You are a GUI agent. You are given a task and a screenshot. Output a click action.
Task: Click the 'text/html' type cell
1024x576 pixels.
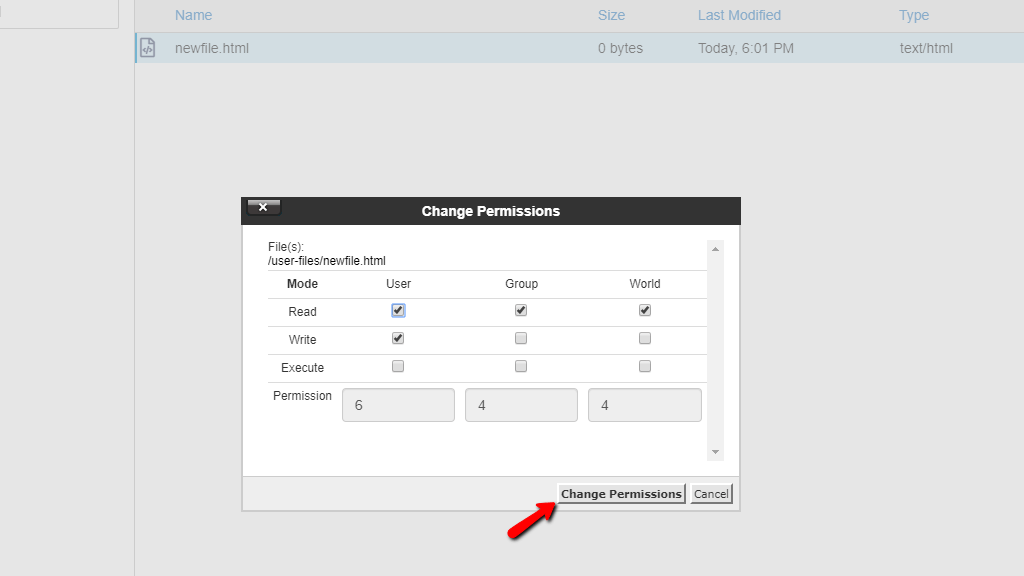(926, 48)
